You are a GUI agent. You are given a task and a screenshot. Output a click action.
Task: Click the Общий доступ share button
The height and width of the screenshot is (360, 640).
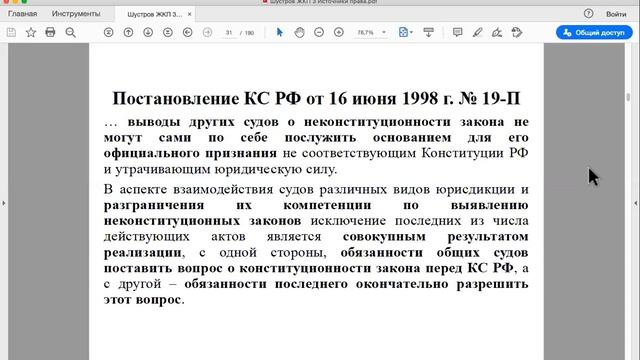(594, 33)
